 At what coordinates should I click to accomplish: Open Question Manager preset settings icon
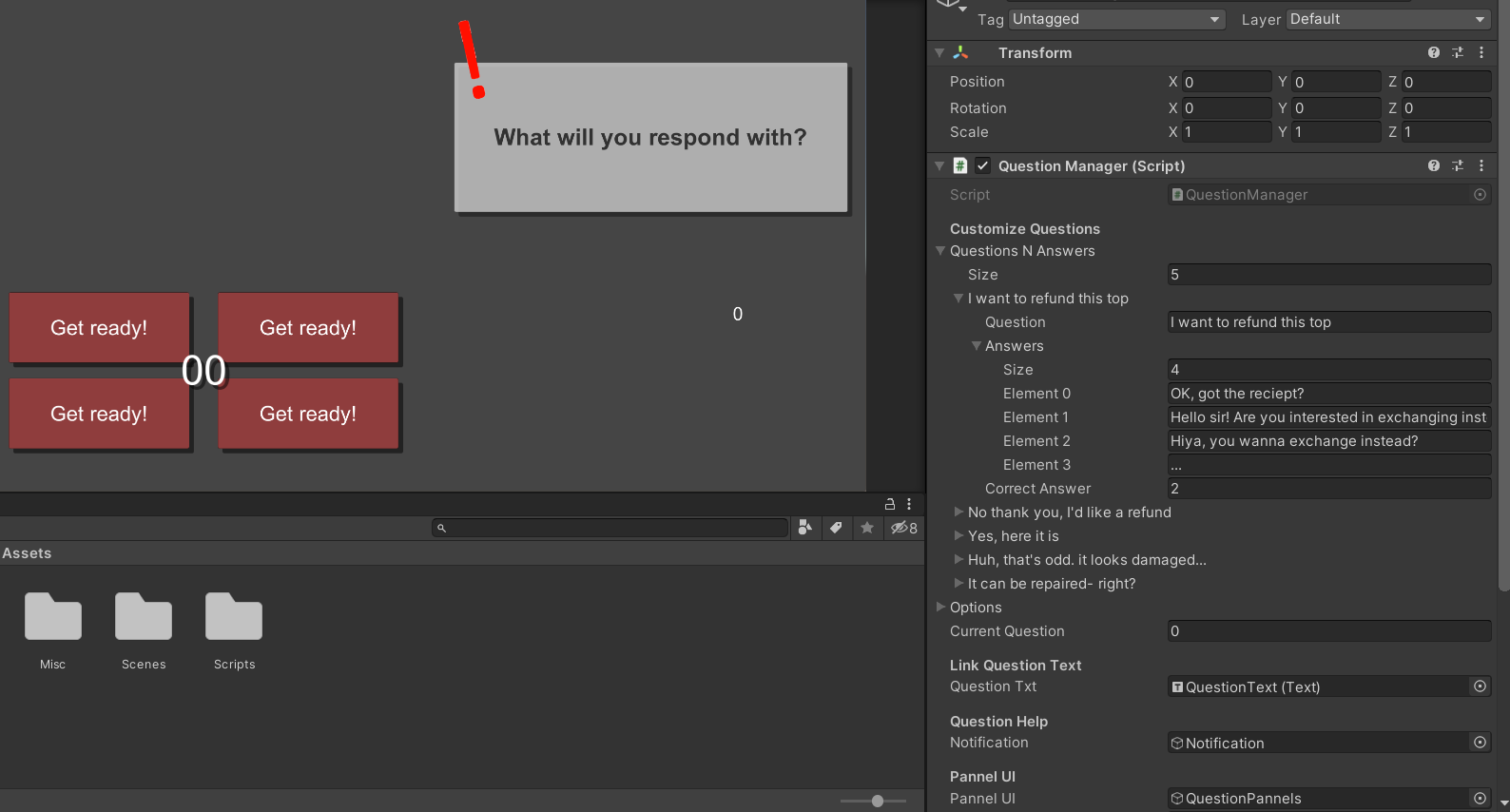tap(1458, 165)
